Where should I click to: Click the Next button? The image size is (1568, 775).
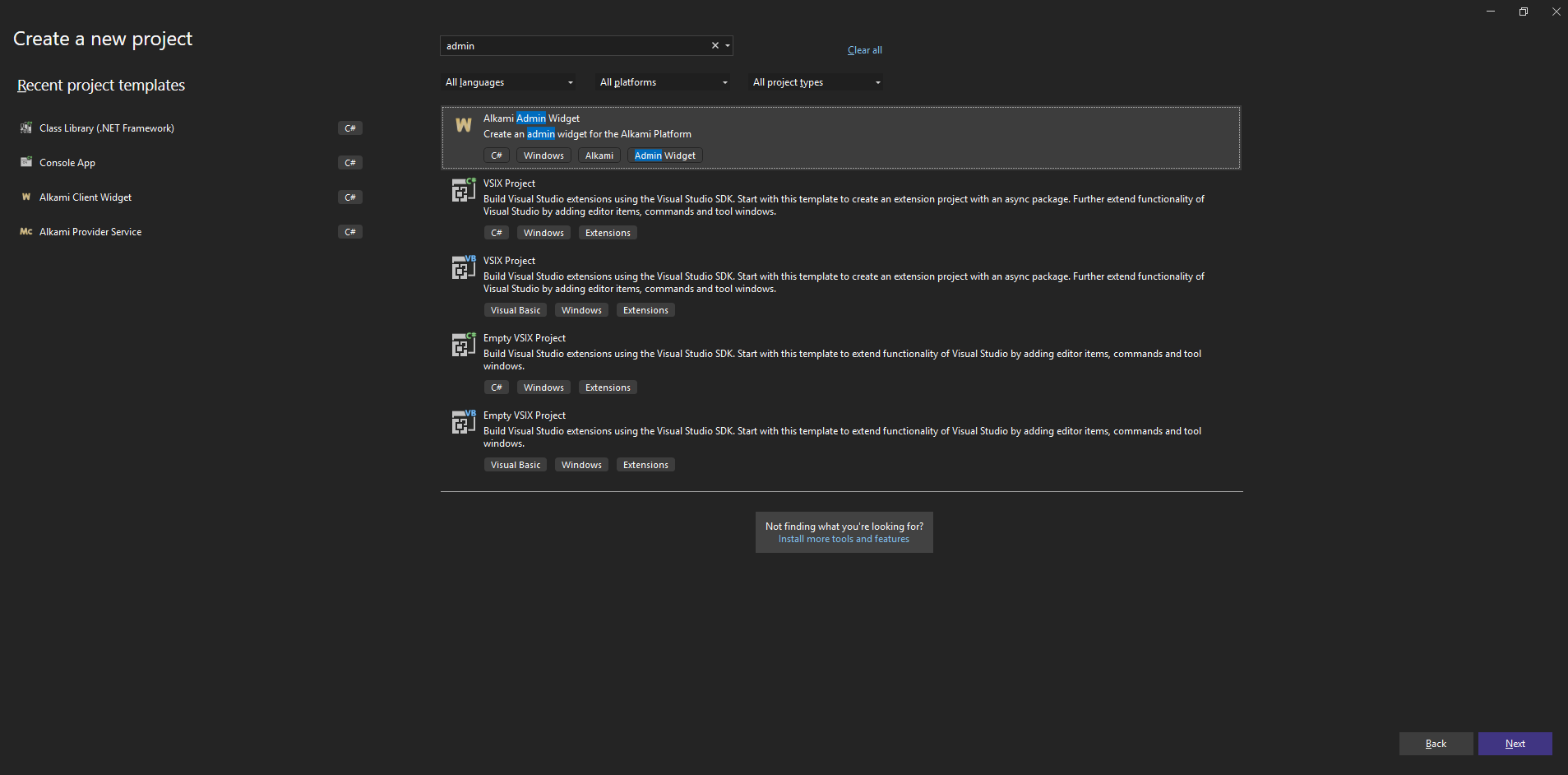[x=1515, y=744]
